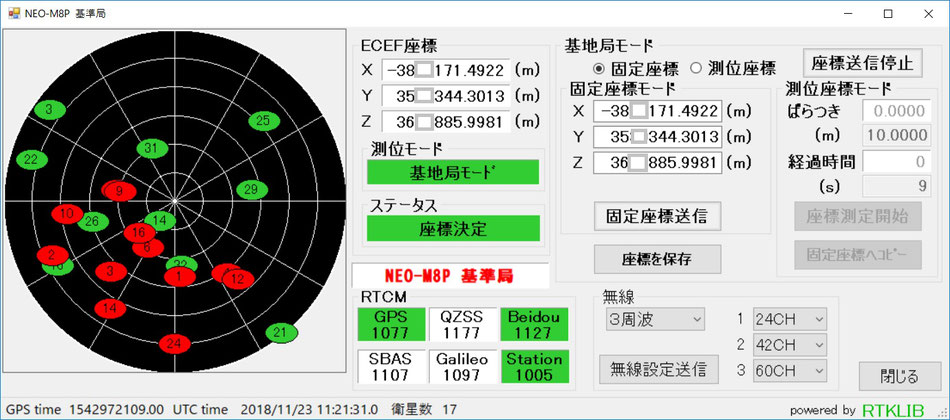Click the 座標測定開始 button
950x420 pixels.
pyautogui.click(x=858, y=217)
